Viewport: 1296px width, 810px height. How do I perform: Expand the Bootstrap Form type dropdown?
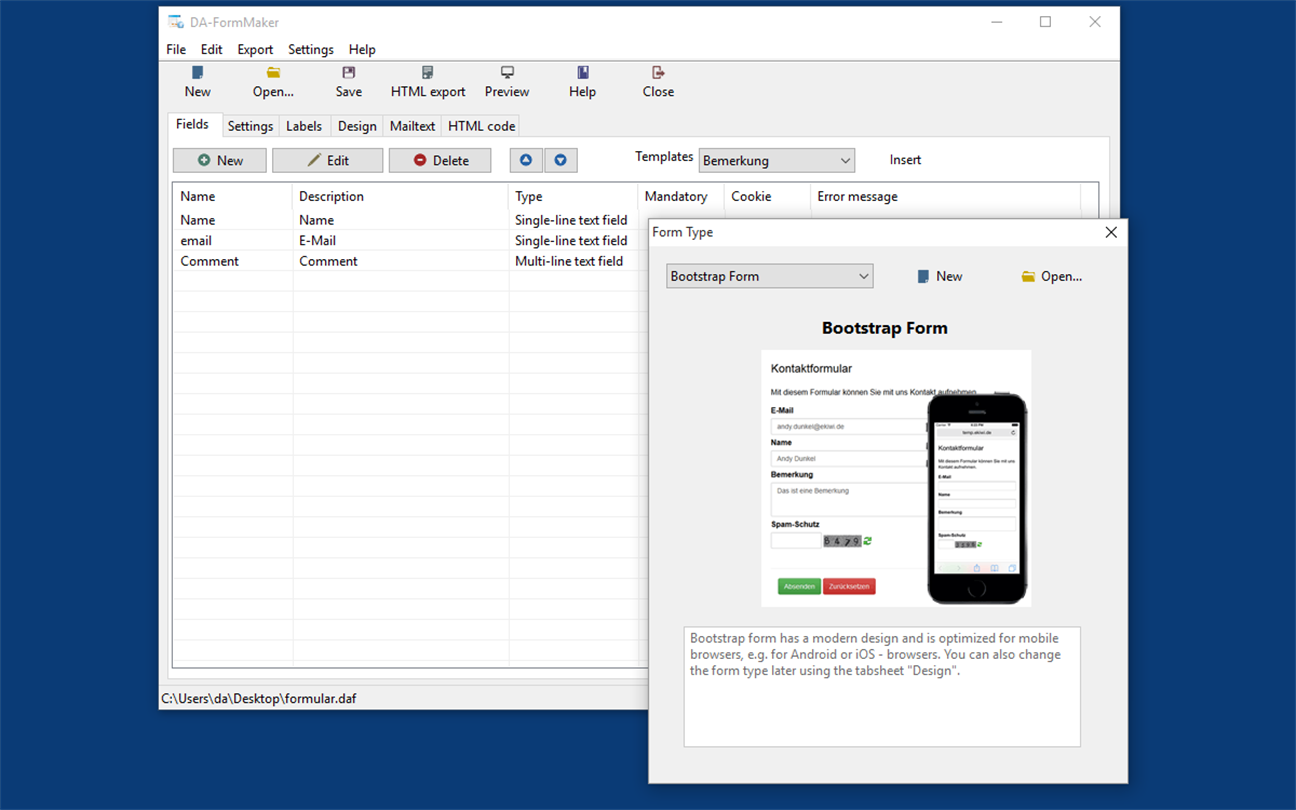[x=770, y=276]
